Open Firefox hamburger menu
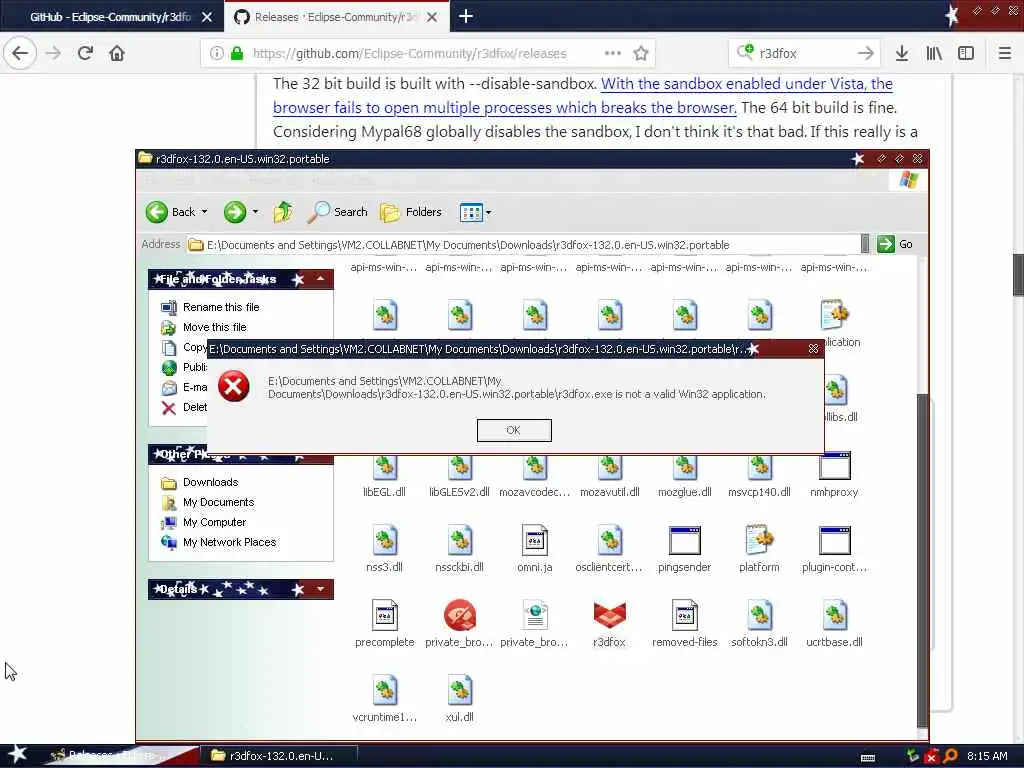Image resolution: width=1024 pixels, height=768 pixels. (x=1005, y=54)
